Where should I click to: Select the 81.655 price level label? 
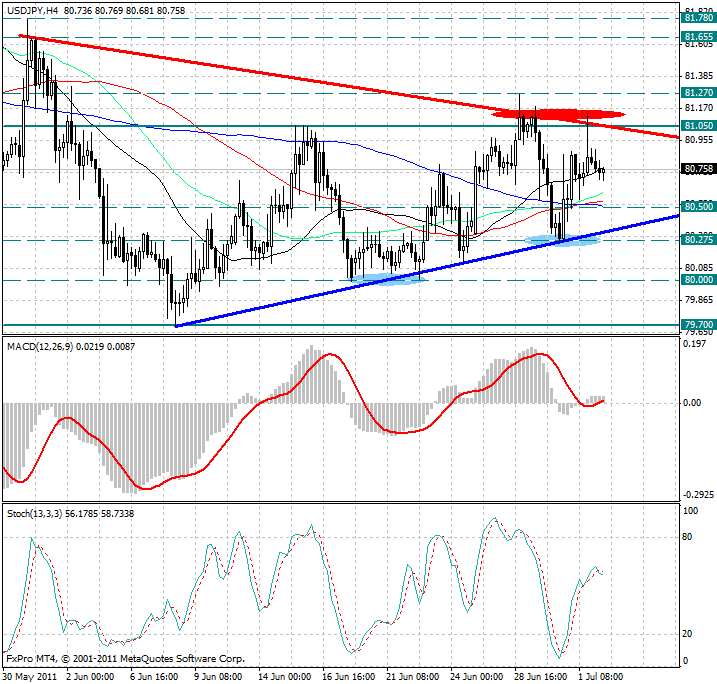698,37
